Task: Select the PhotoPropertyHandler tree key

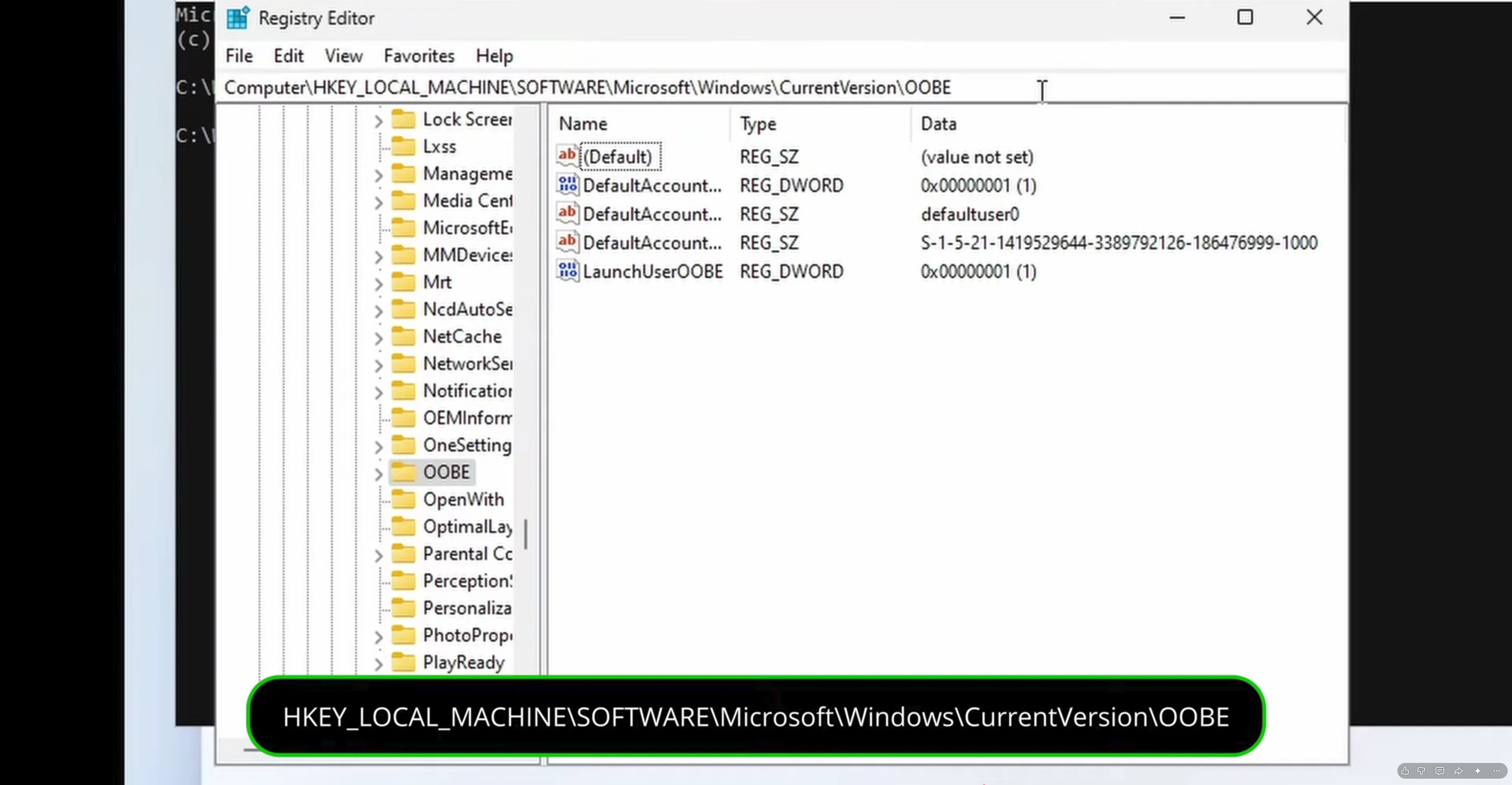Action: coord(468,635)
